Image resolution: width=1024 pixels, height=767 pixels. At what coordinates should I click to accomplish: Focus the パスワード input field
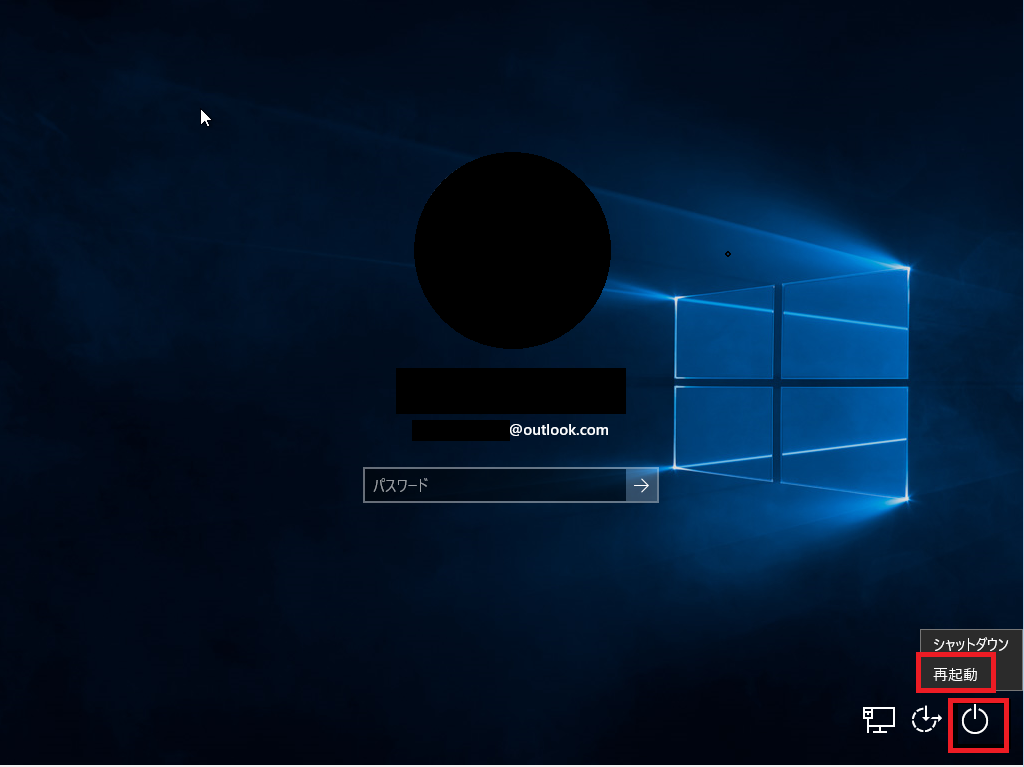[x=495, y=485]
